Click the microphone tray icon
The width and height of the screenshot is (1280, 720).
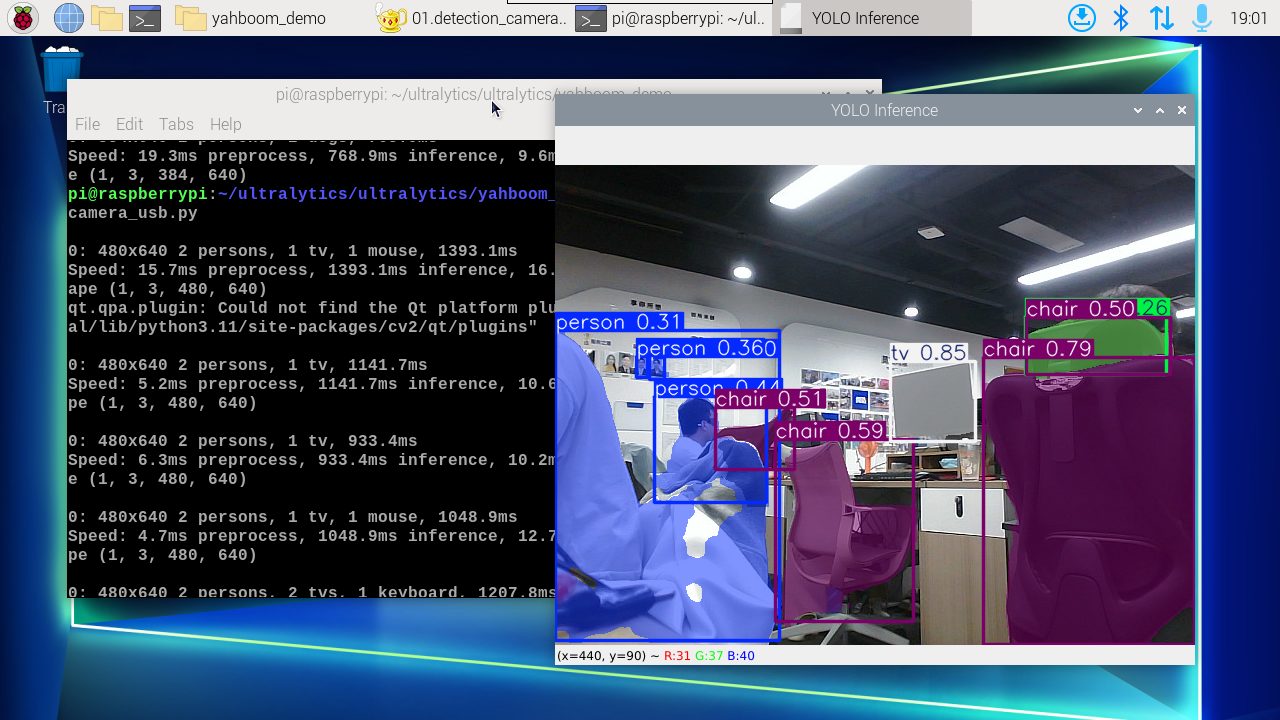click(1201, 18)
